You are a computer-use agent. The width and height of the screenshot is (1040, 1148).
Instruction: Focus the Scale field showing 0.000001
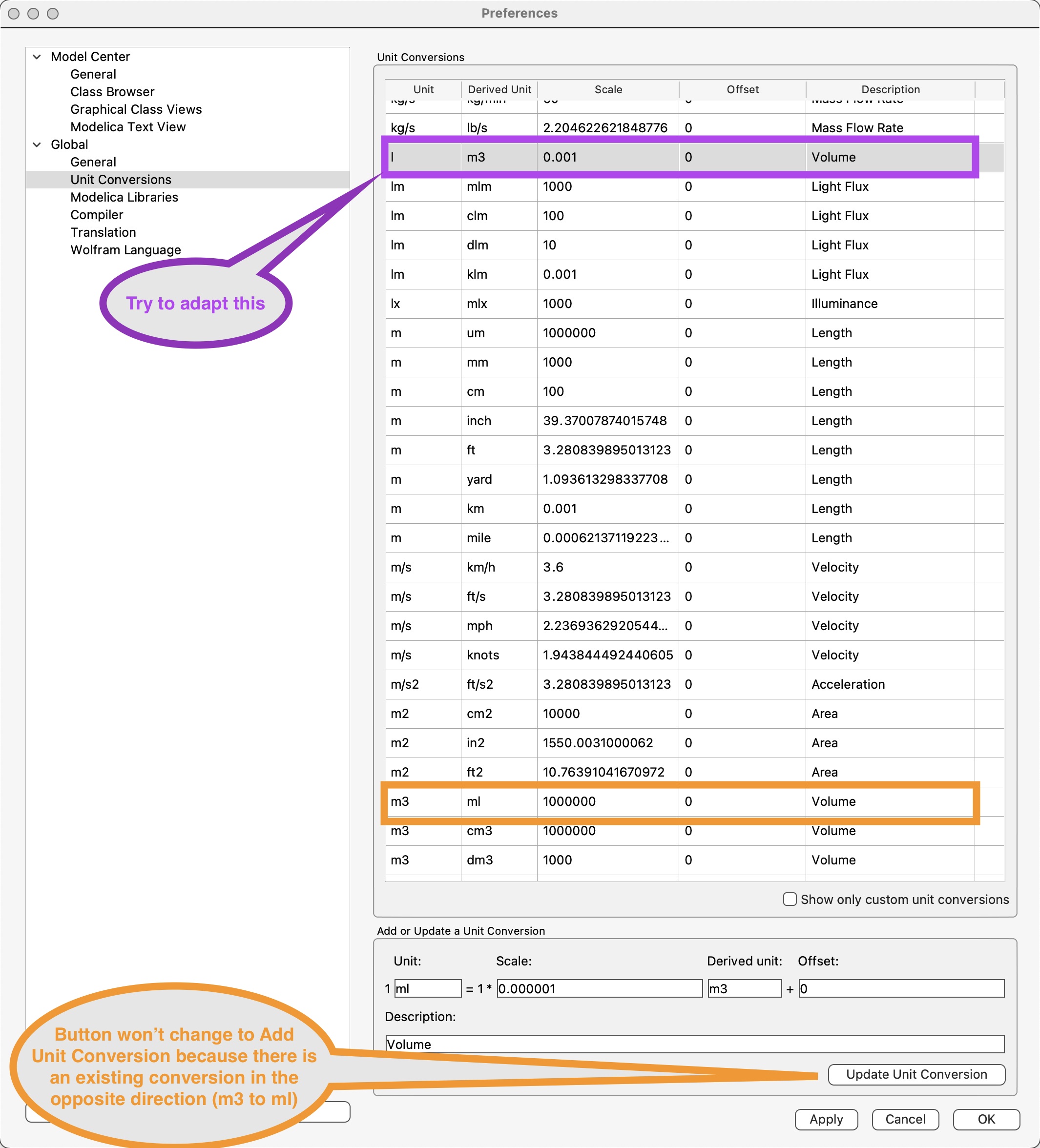(599, 988)
